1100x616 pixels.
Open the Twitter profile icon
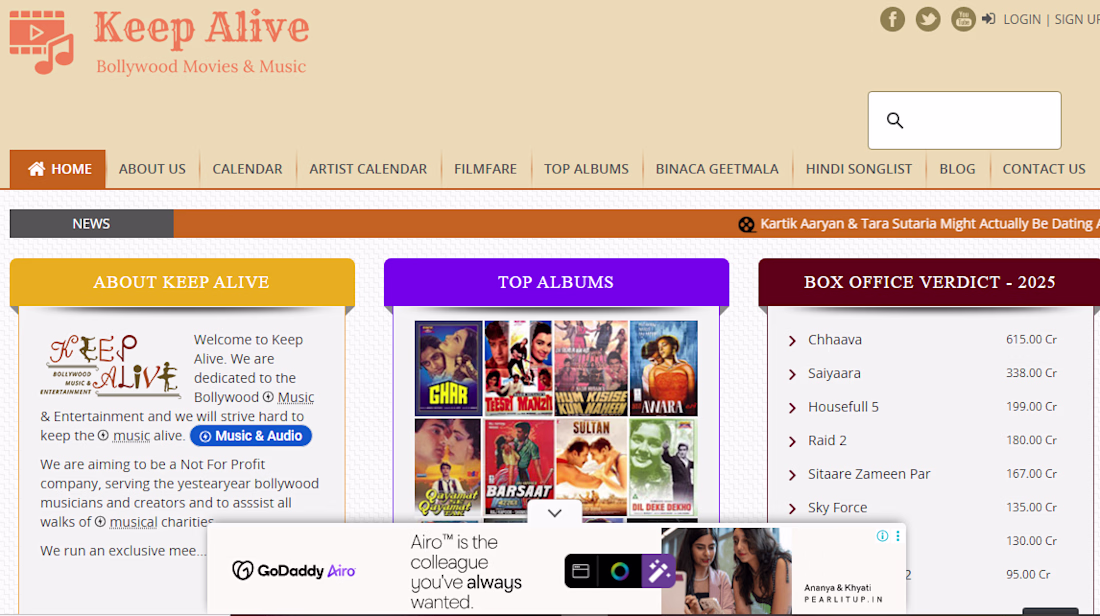pos(927,19)
